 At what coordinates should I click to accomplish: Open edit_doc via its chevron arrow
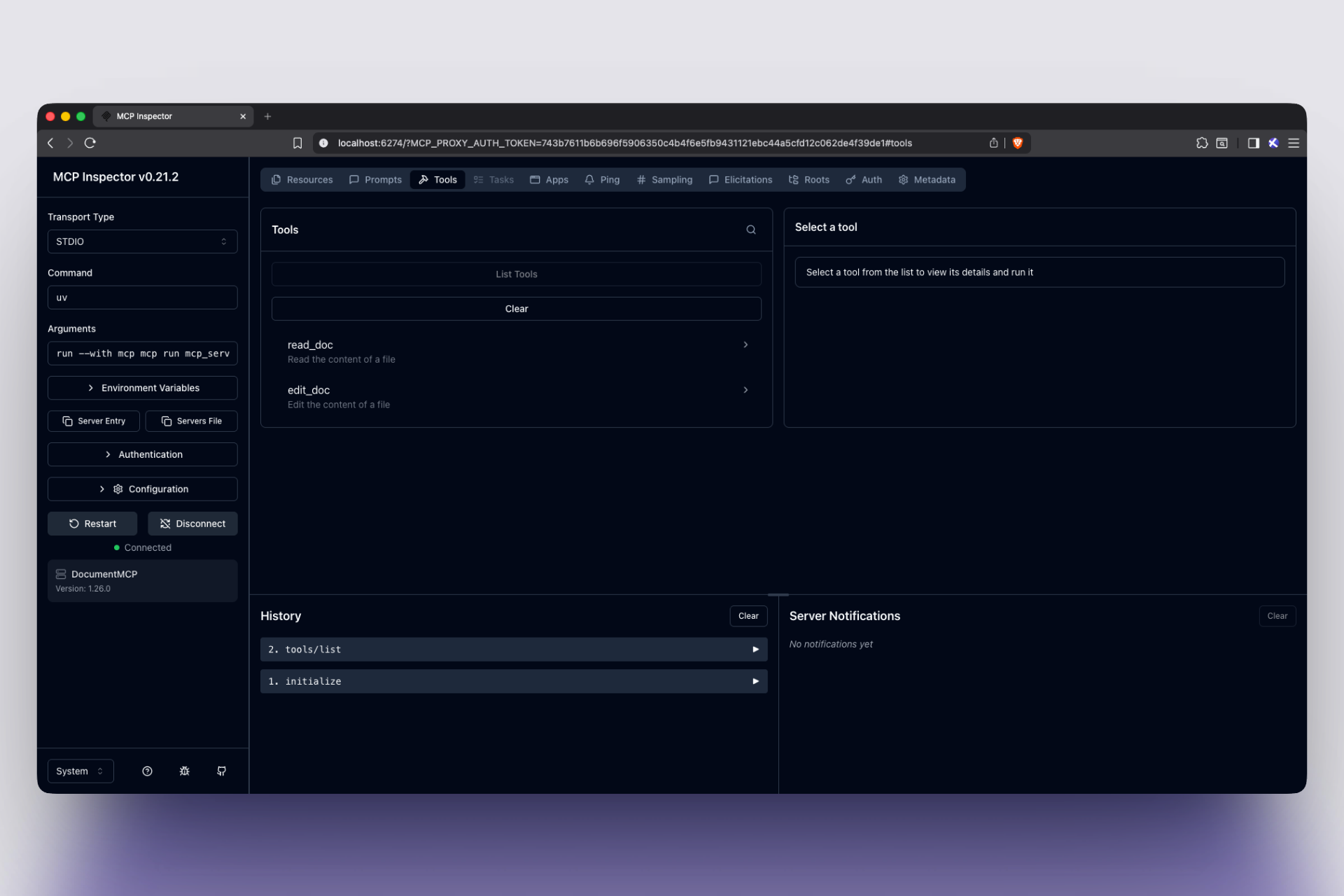pos(745,390)
